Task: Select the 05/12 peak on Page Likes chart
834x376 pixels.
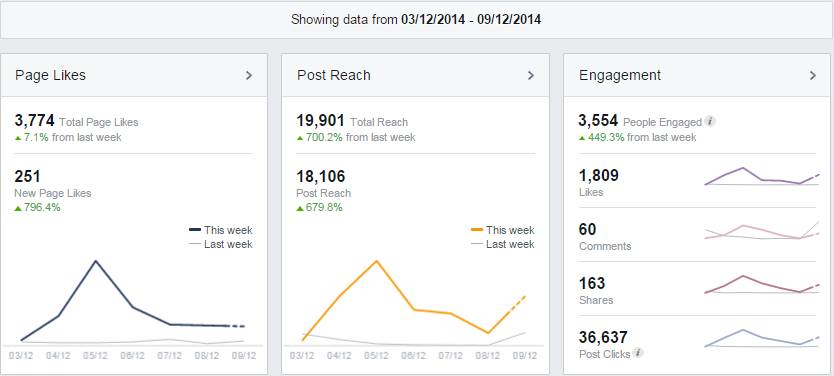Action: (x=95, y=262)
